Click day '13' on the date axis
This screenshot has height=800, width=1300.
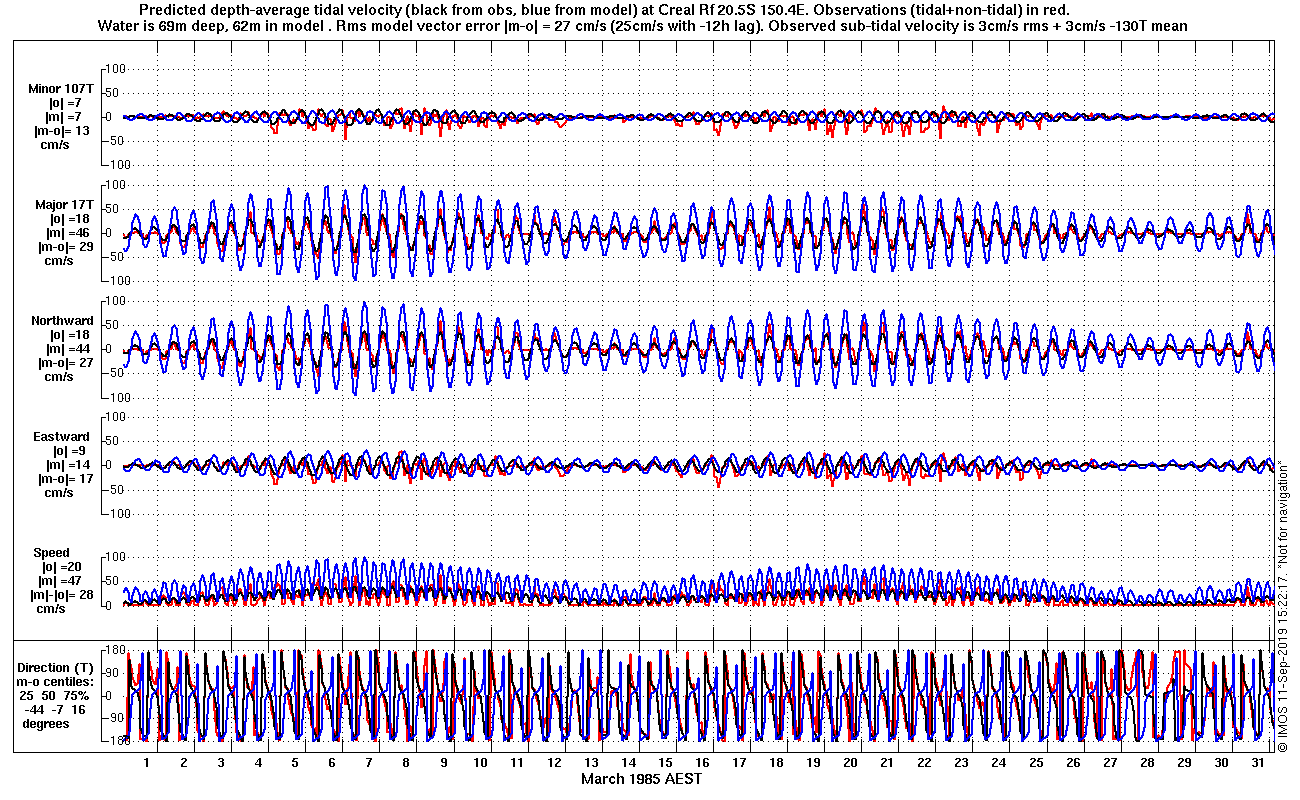(x=591, y=763)
